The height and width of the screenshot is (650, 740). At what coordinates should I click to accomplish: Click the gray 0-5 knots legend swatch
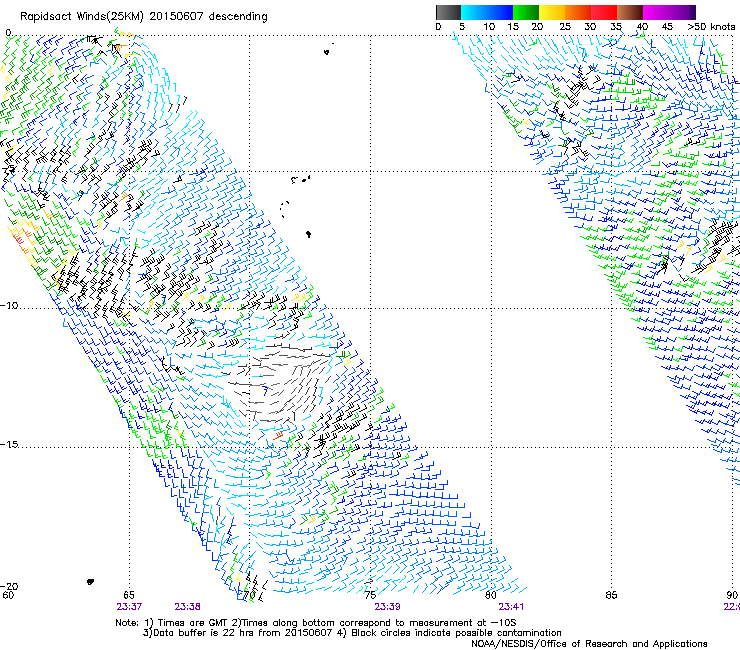click(448, 12)
